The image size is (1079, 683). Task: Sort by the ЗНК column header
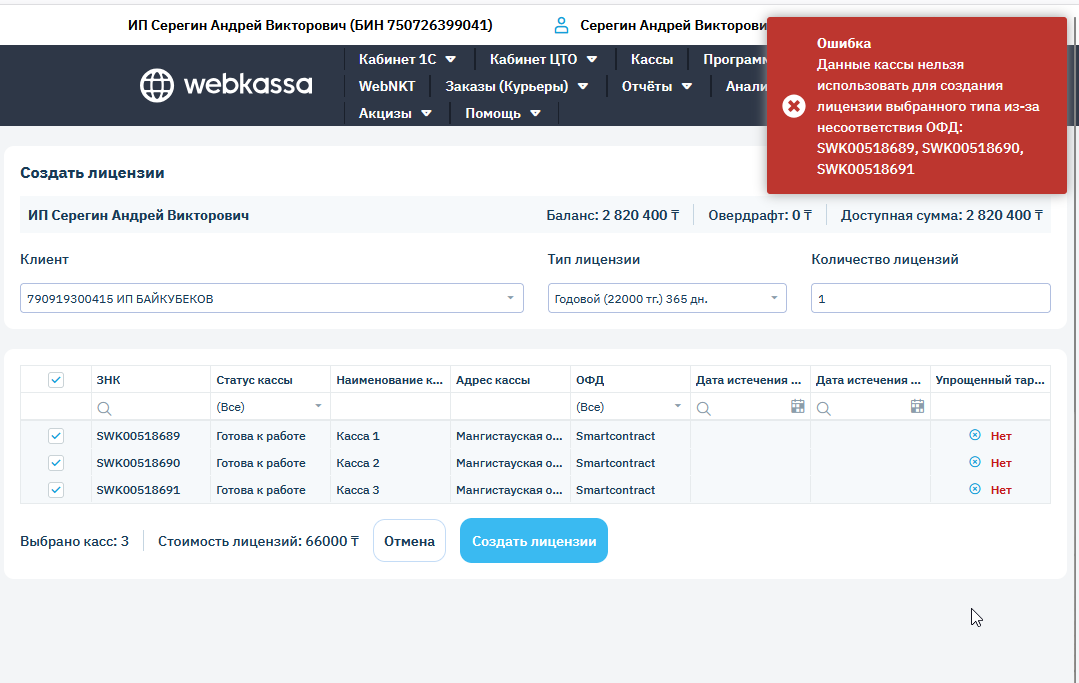pos(151,380)
